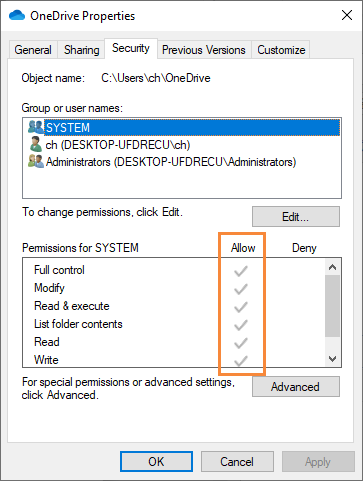Click the List folder contents Allow checkmark
Image resolution: width=363 pixels, height=481 pixels.
[x=241, y=325]
